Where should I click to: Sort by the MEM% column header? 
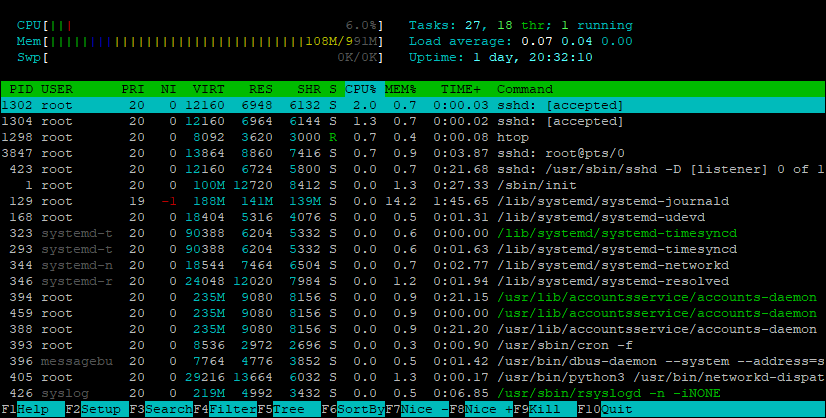coord(401,89)
